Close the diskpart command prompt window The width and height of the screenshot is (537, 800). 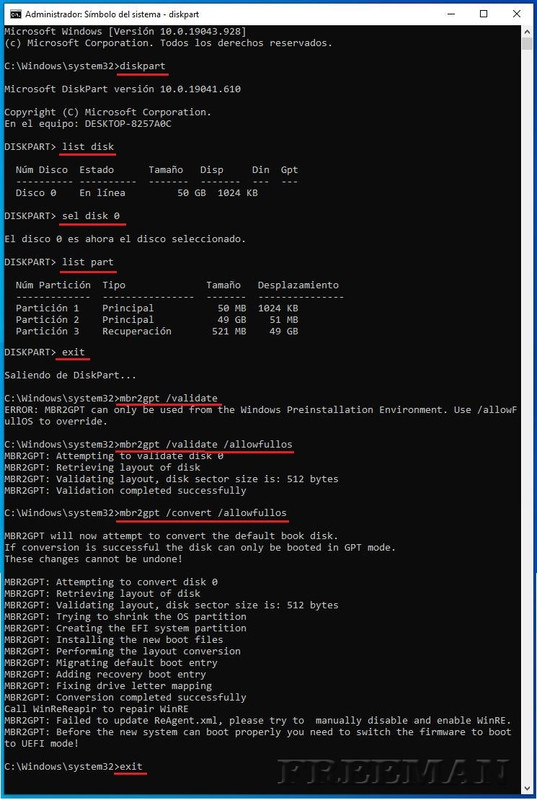[516, 14]
